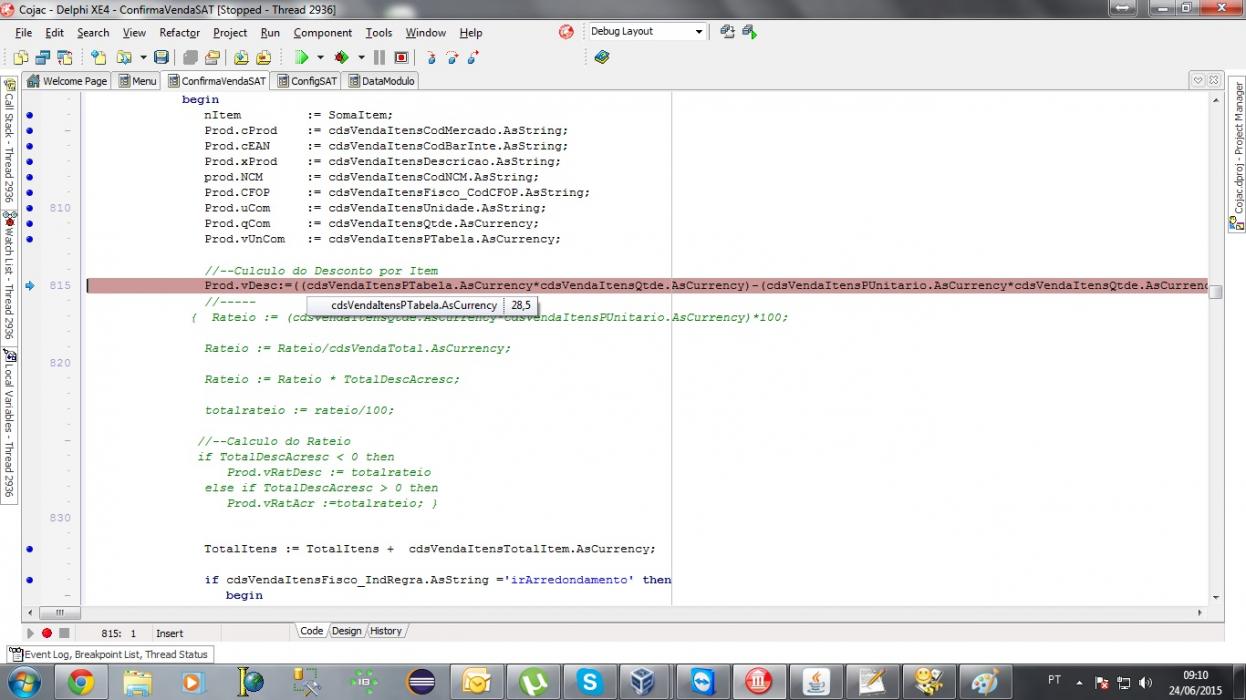Expand Run Without Debugging dropdown arrow

point(361,58)
